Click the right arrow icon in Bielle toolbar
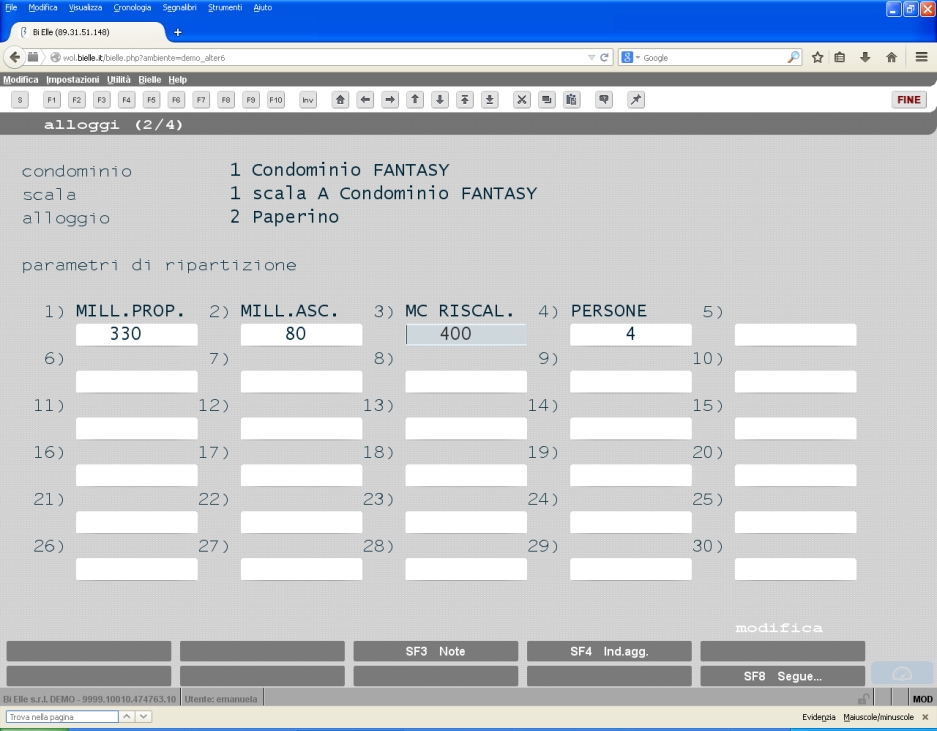The image size is (937, 731). click(390, 100)
